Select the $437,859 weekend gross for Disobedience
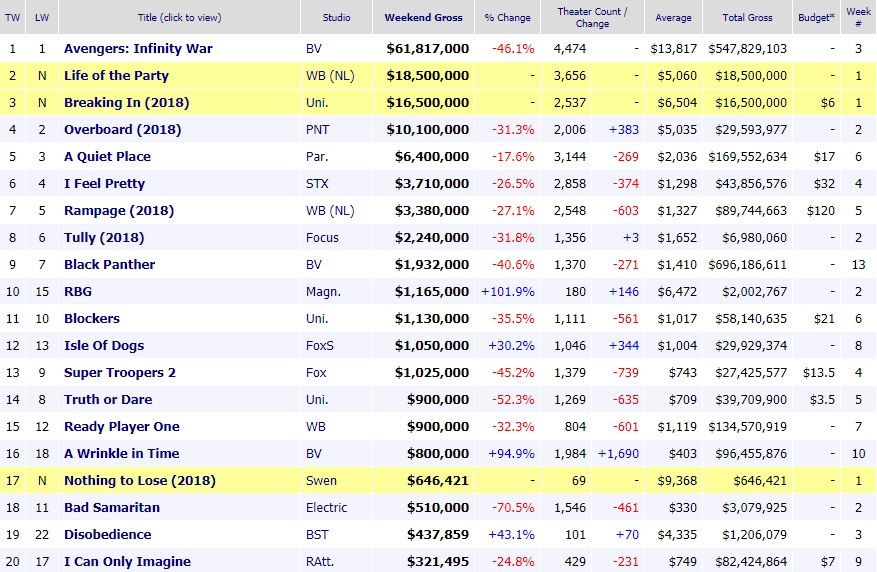 click(437, 535)
